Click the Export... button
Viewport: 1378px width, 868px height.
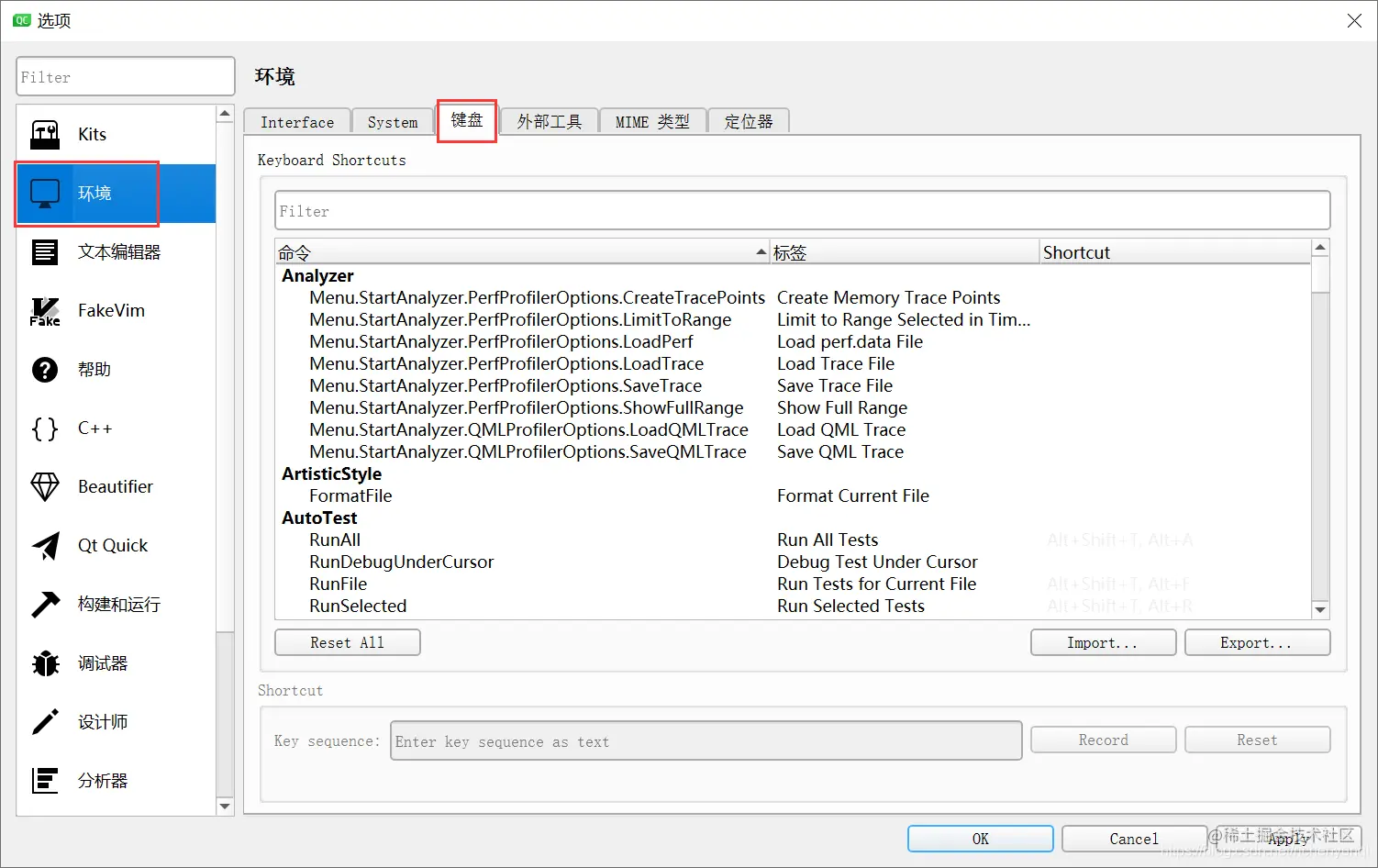(1257, 642)
